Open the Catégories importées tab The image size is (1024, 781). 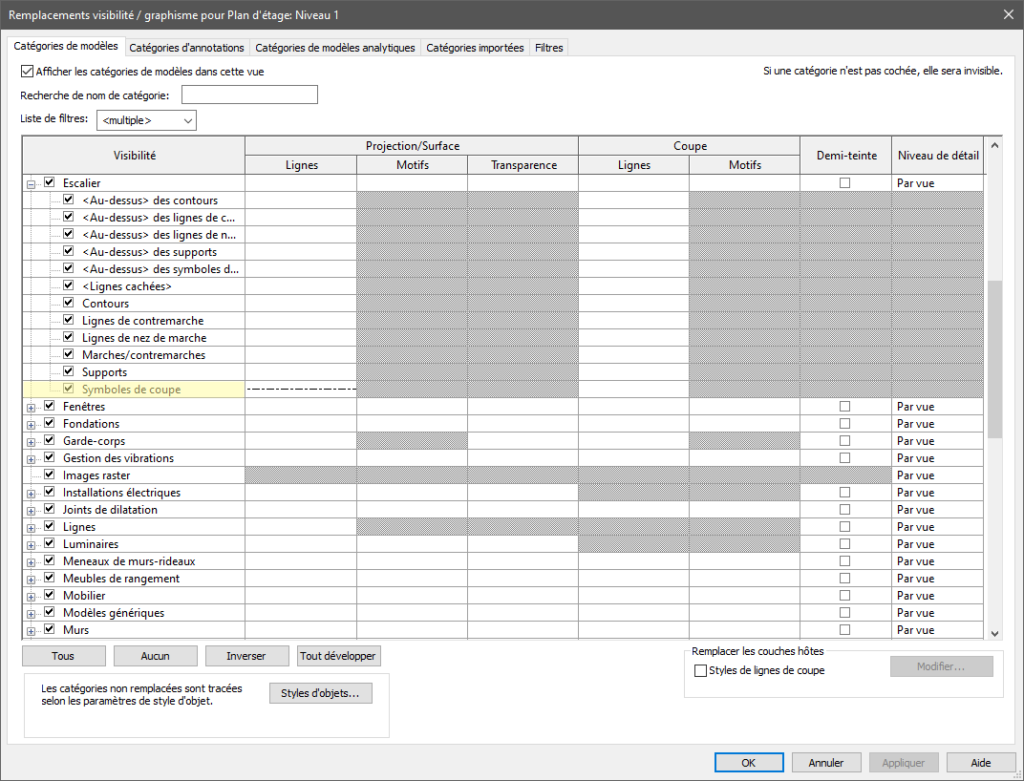coord(475,48)
